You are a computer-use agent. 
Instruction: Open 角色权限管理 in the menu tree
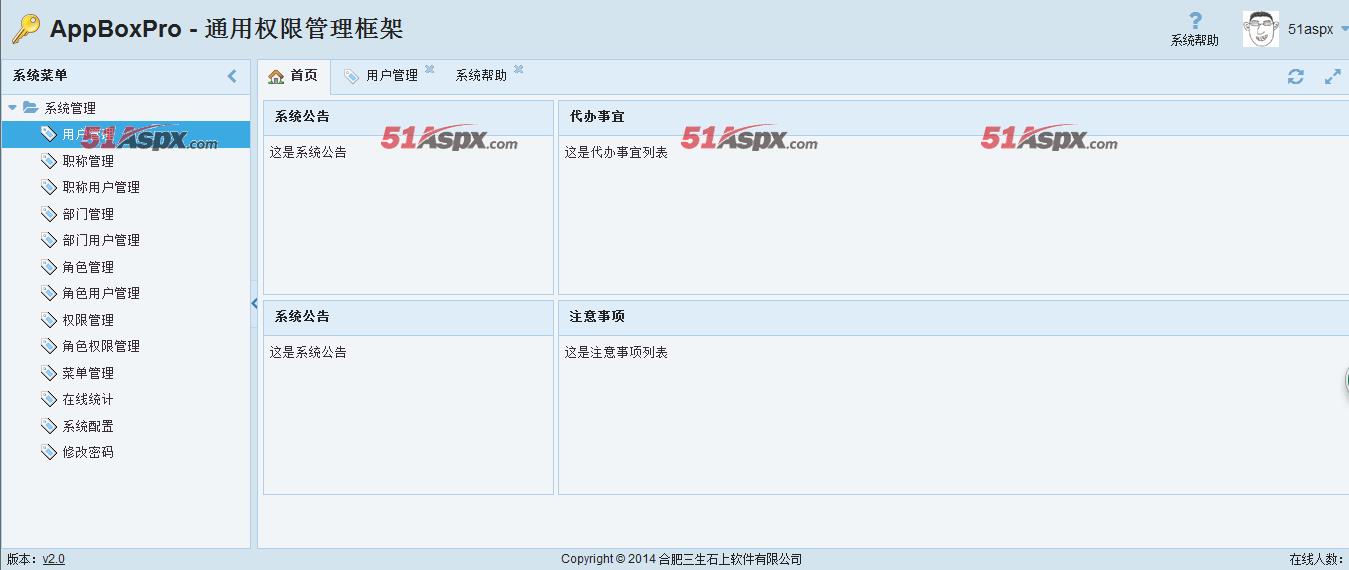click(x=101, y=346)
